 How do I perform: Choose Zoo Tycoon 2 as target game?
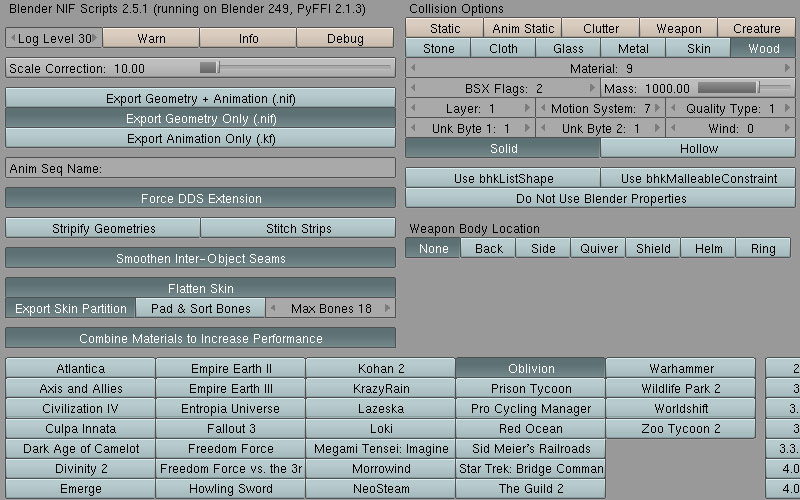[x=681, y=429]
